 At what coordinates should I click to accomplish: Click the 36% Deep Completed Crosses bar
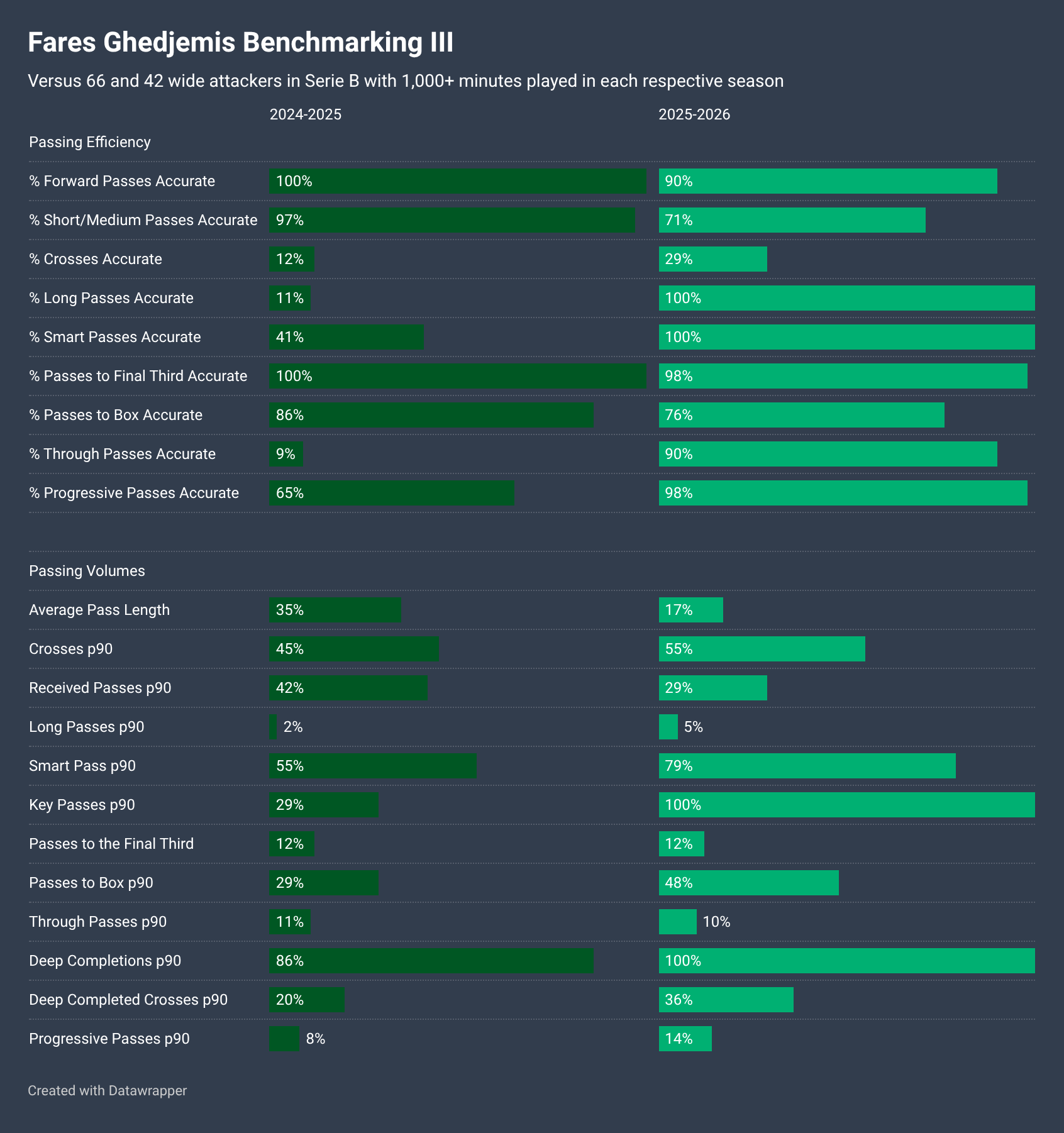click(726, 1000)
